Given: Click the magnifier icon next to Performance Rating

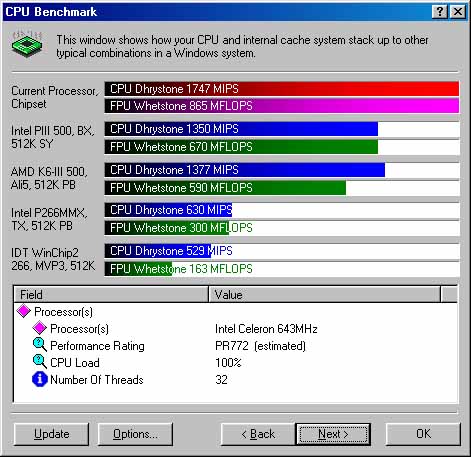Looking at the screenshot, I should coord(40,345).
